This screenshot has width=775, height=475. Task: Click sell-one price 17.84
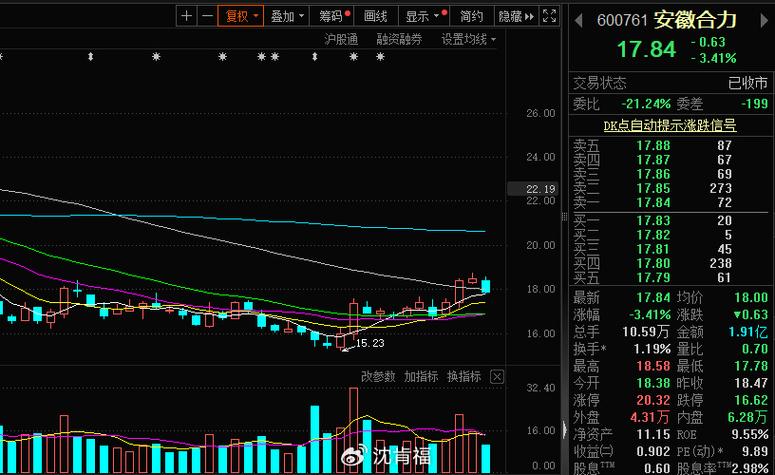click(653, 203)
